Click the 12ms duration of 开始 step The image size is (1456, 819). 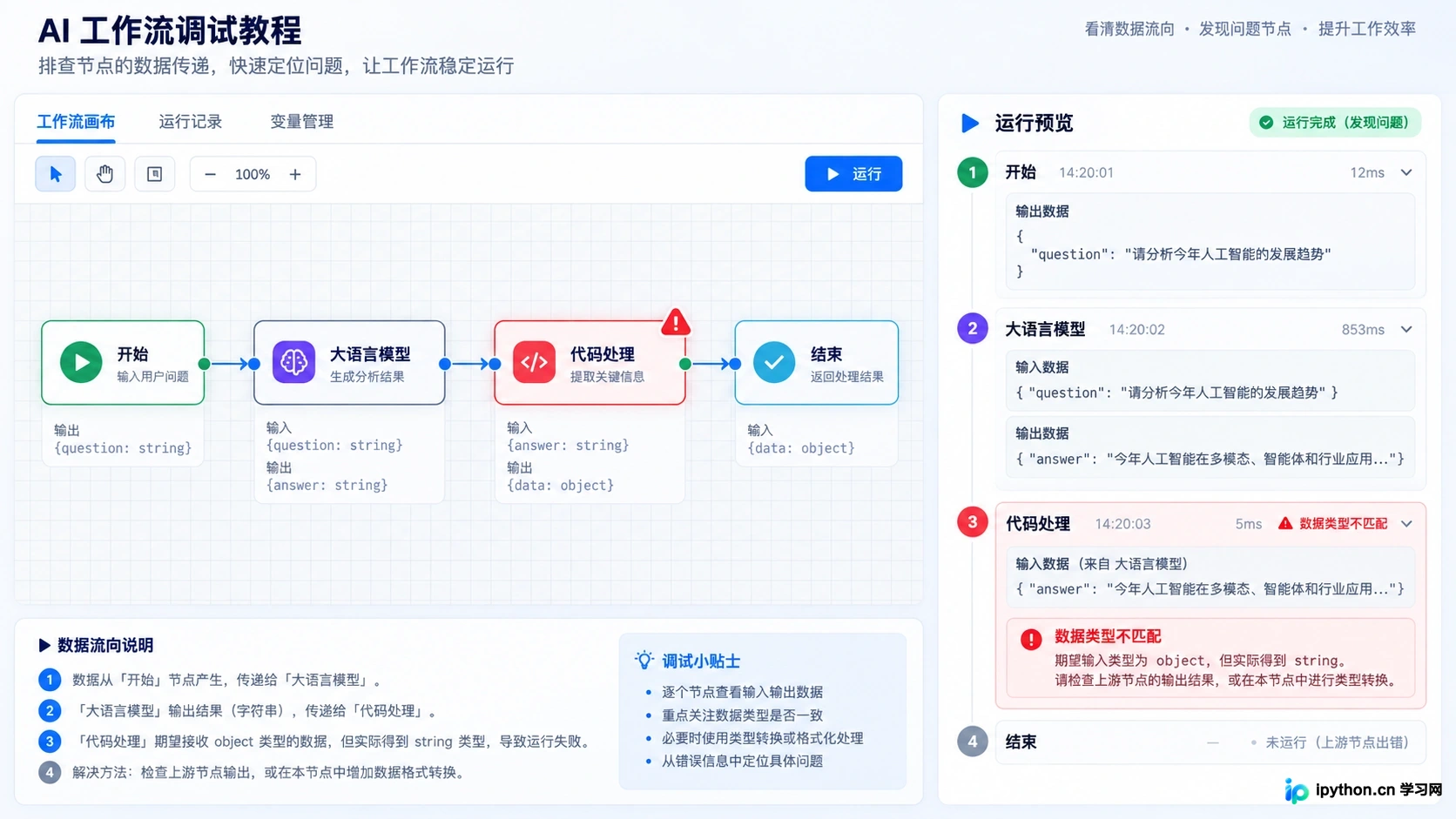[x=1367, y=172]
